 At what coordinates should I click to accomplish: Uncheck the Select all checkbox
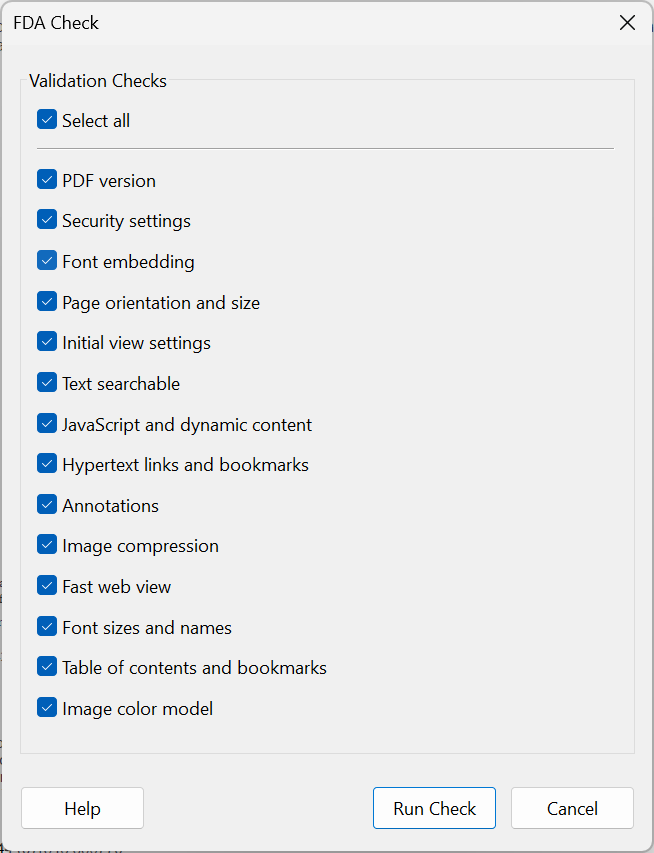[46, 119]
